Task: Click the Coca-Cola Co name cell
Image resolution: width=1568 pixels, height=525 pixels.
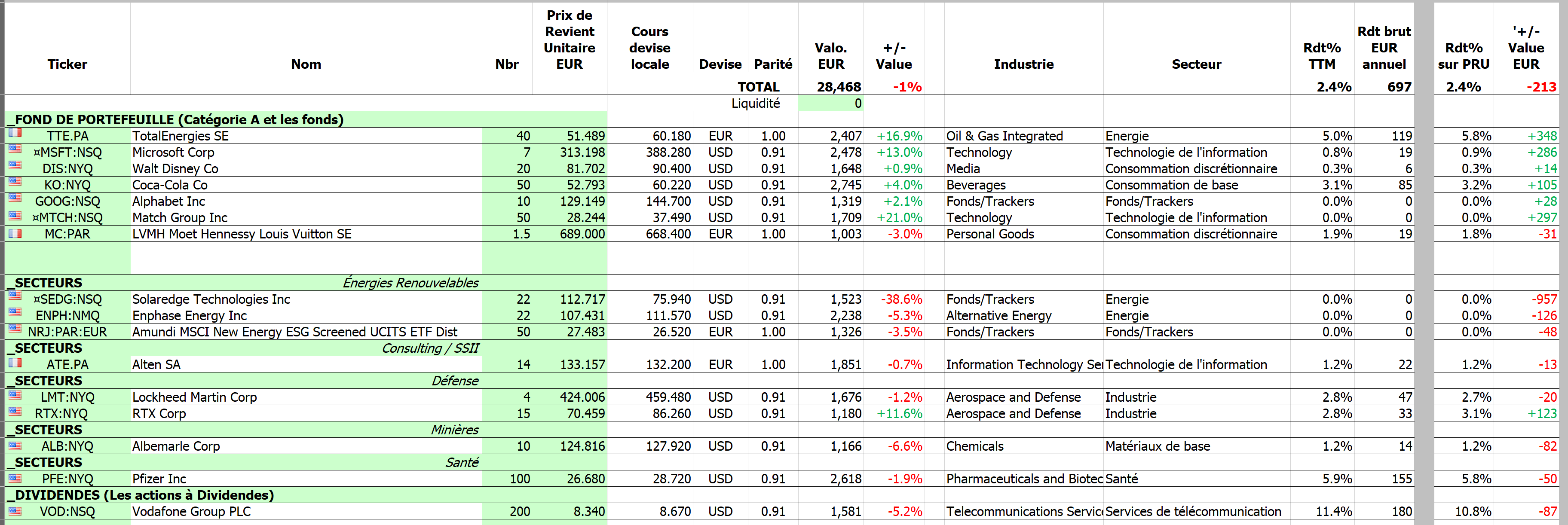Action: [x=306, y=185]
